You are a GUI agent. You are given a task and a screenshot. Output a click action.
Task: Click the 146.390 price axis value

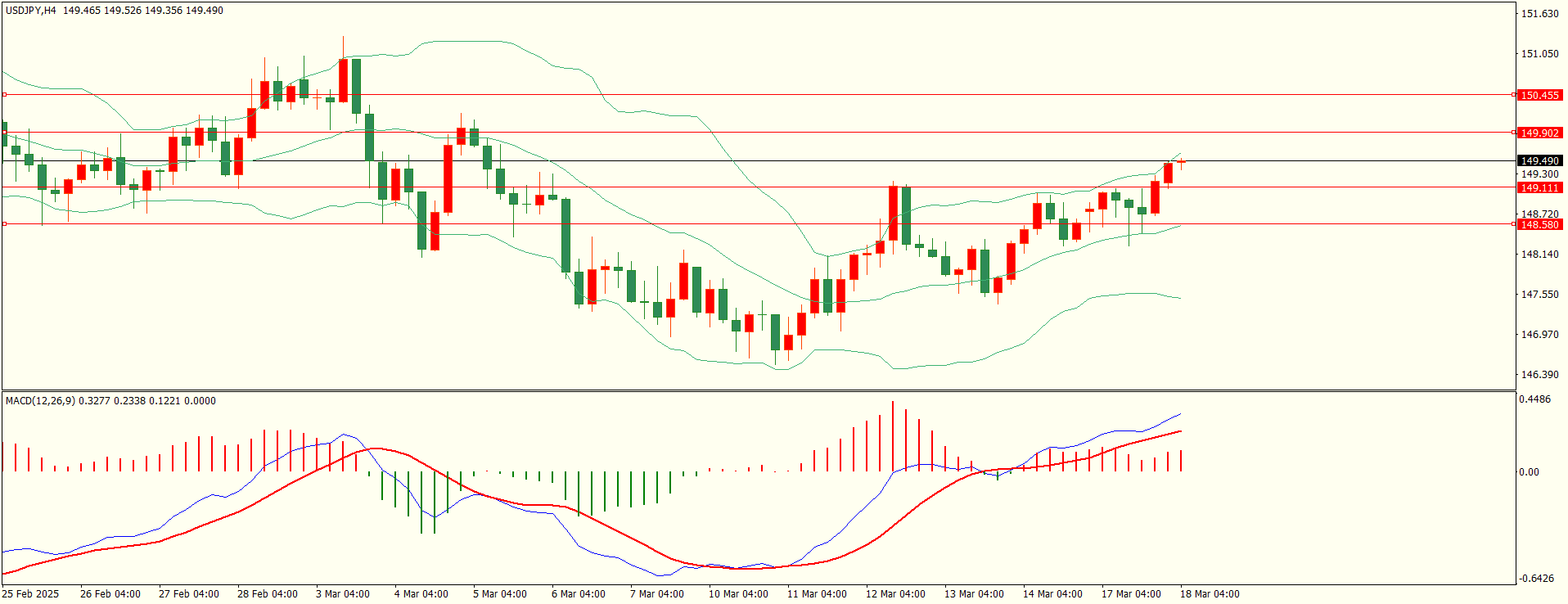[1539, 374]
